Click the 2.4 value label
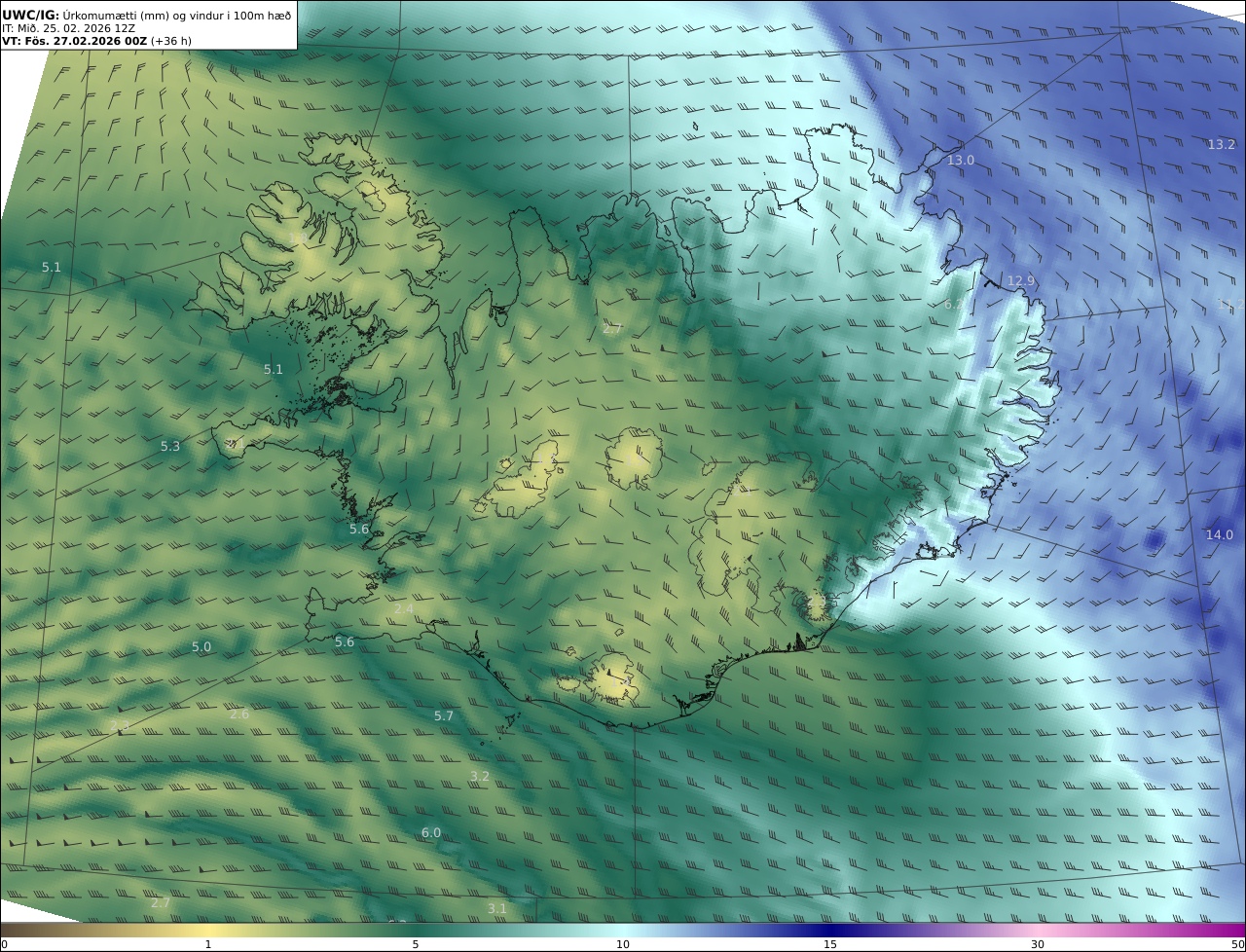This screenshot has width=1246, height=952. click(x=404, y=608)
